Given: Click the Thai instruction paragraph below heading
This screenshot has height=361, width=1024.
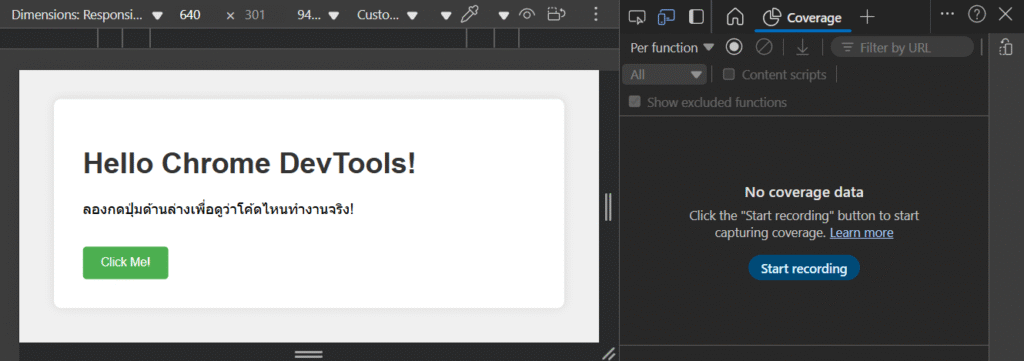Looking at the screenshot, I should 218,210.
